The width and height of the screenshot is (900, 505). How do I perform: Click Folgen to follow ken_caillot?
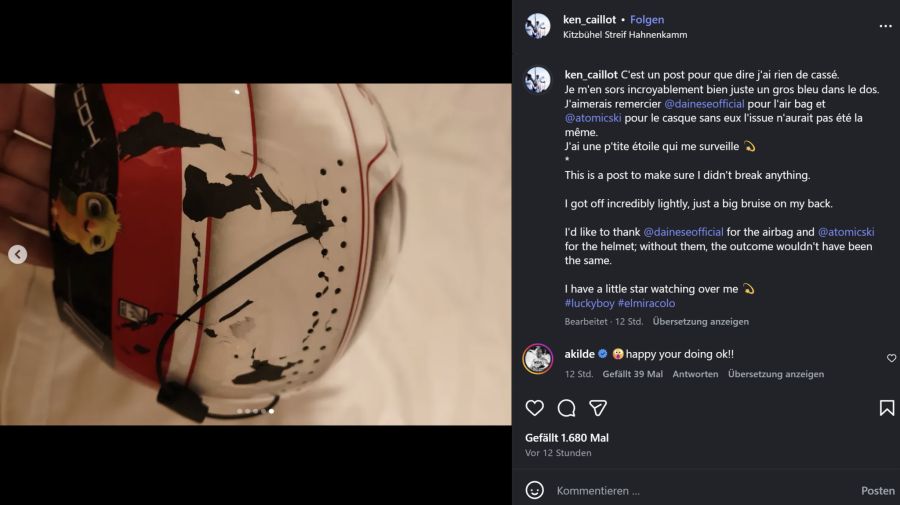pyautogui.click(x=647, y=20)
